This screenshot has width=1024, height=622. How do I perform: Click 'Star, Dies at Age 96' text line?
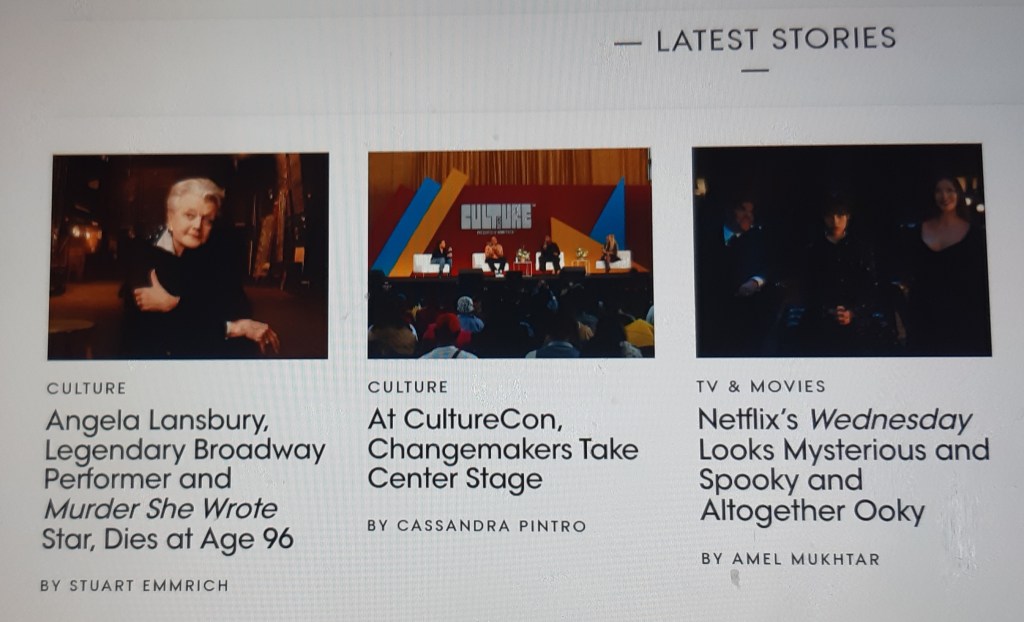pyautogui.click(x=168, y=540)
